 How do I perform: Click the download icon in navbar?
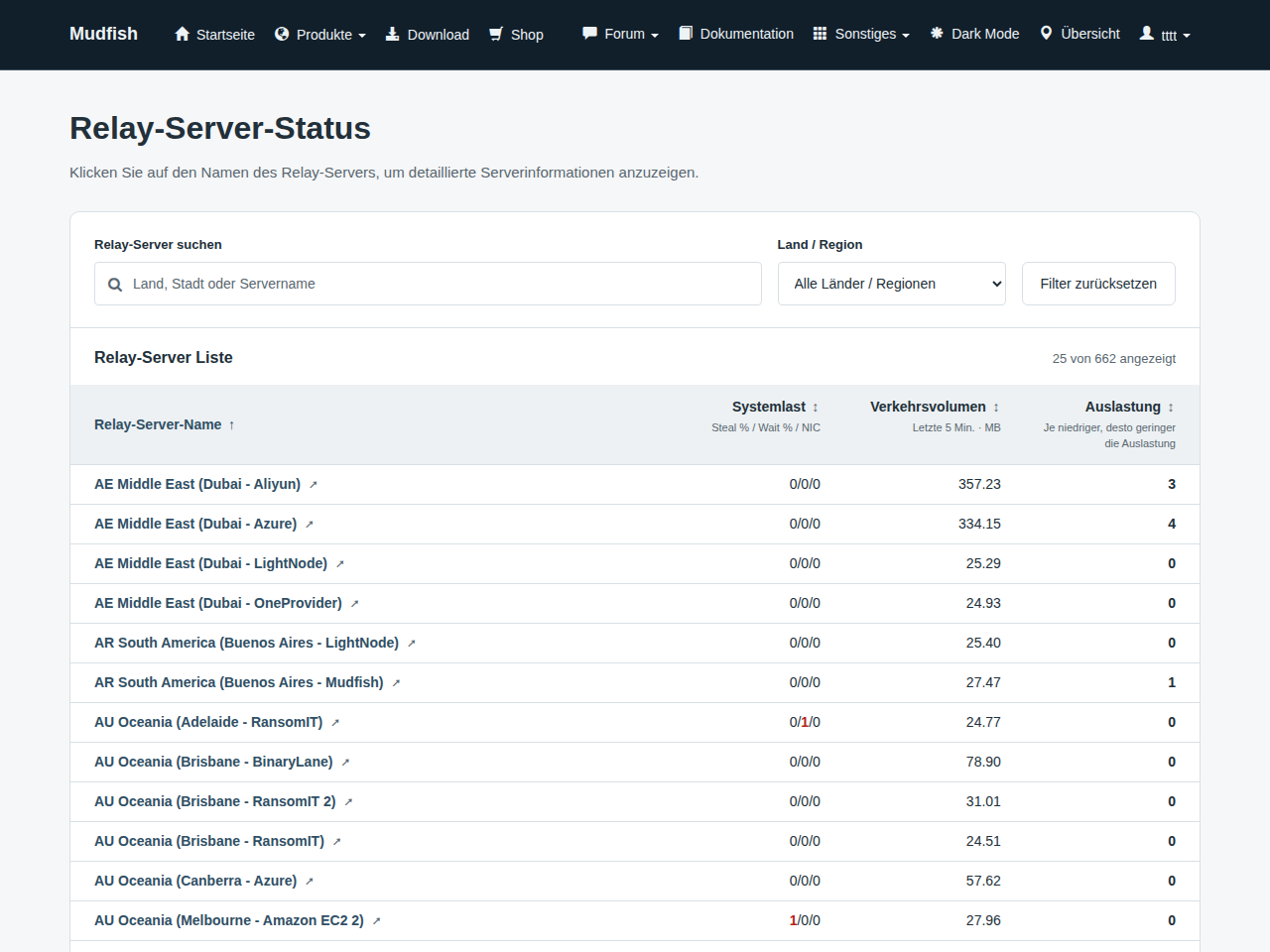(393, 34)
